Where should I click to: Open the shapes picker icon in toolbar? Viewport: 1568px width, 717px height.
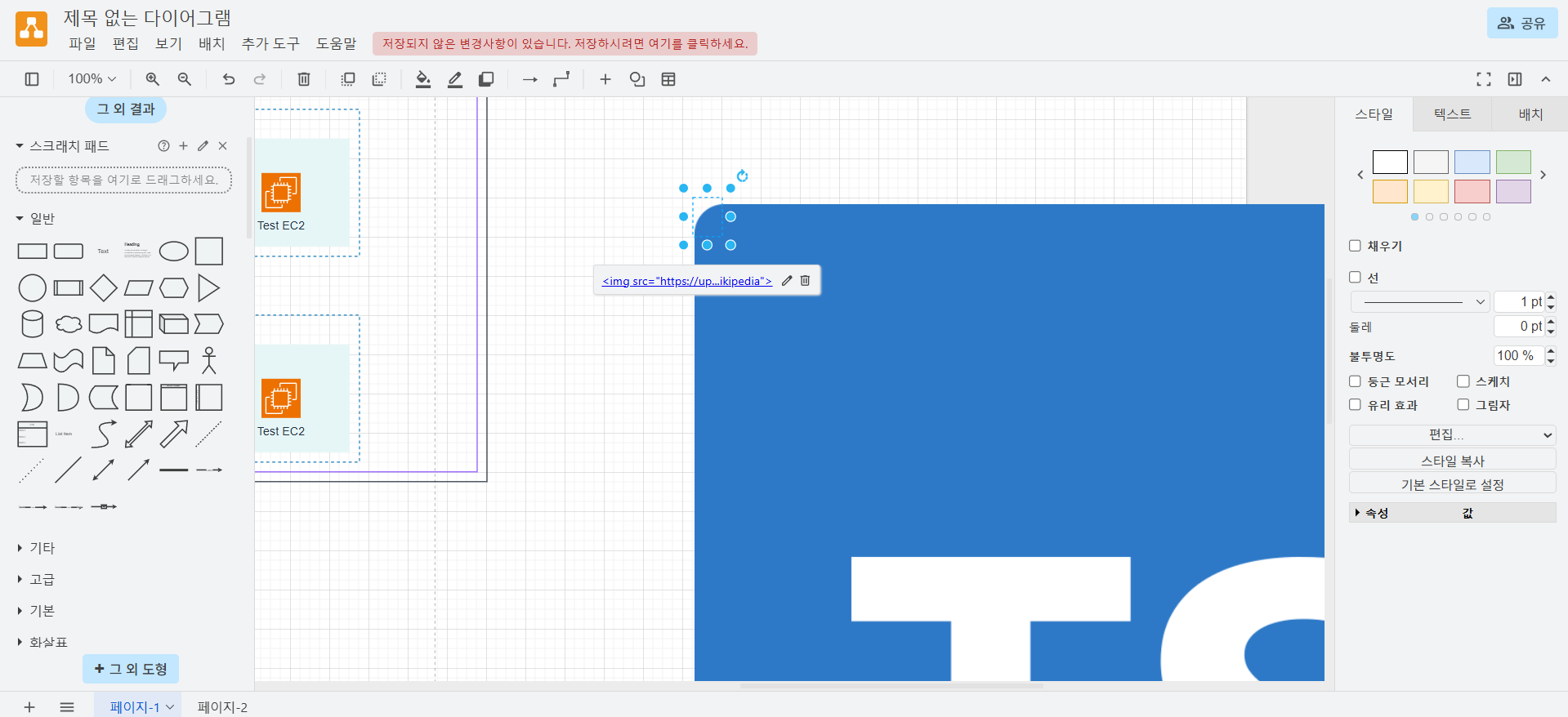(x=637, y=79)
